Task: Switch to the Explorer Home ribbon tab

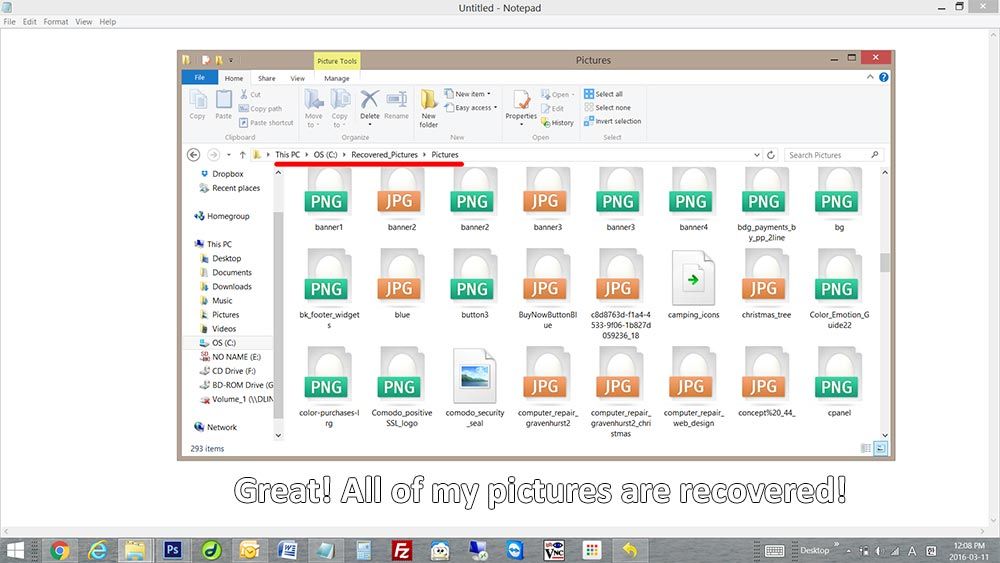Action: tap(233, 78)
